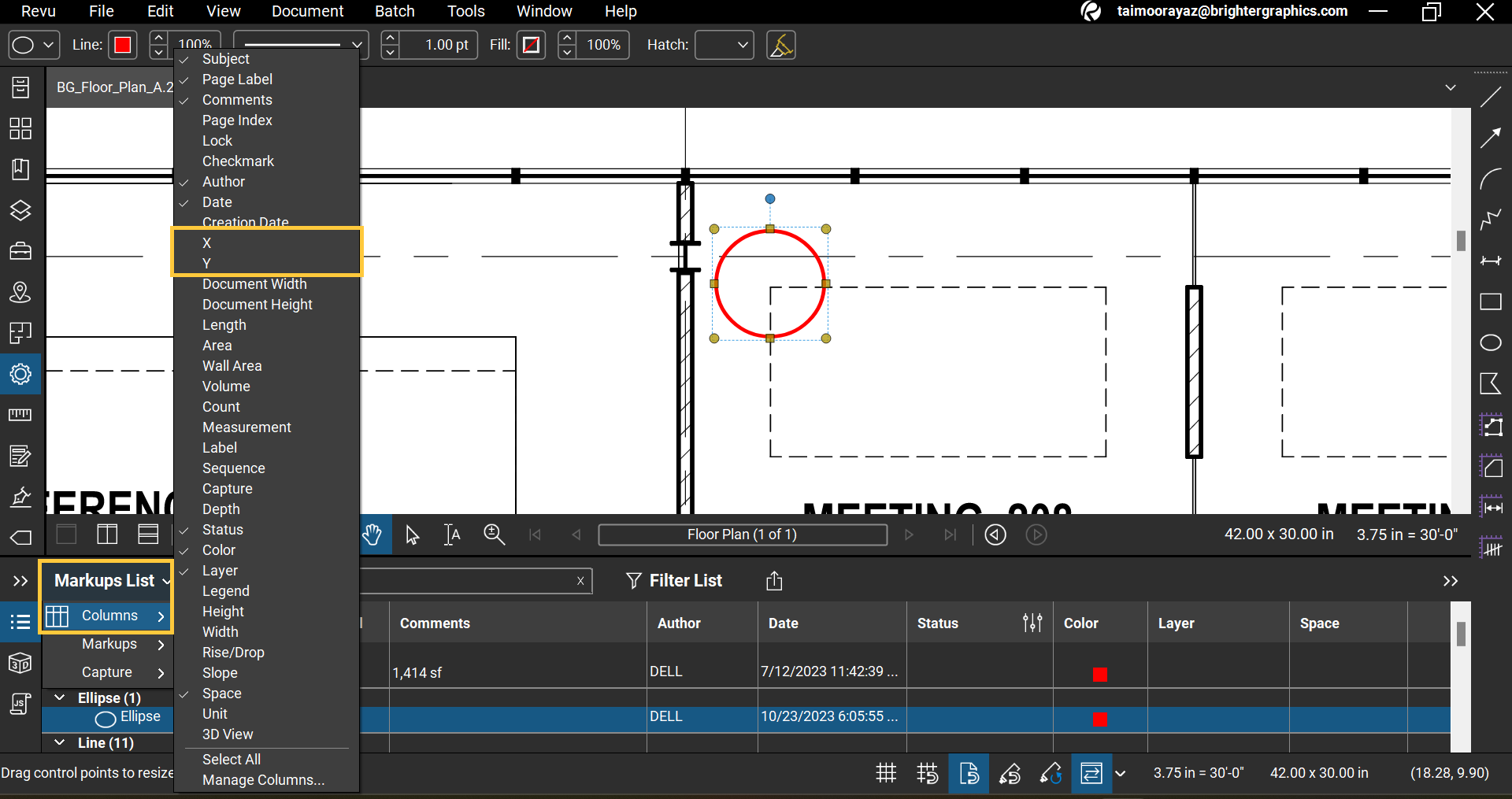Screen dimensions: 1512x799
Task: Open the red Line color swatch
Action: (122, 45)
